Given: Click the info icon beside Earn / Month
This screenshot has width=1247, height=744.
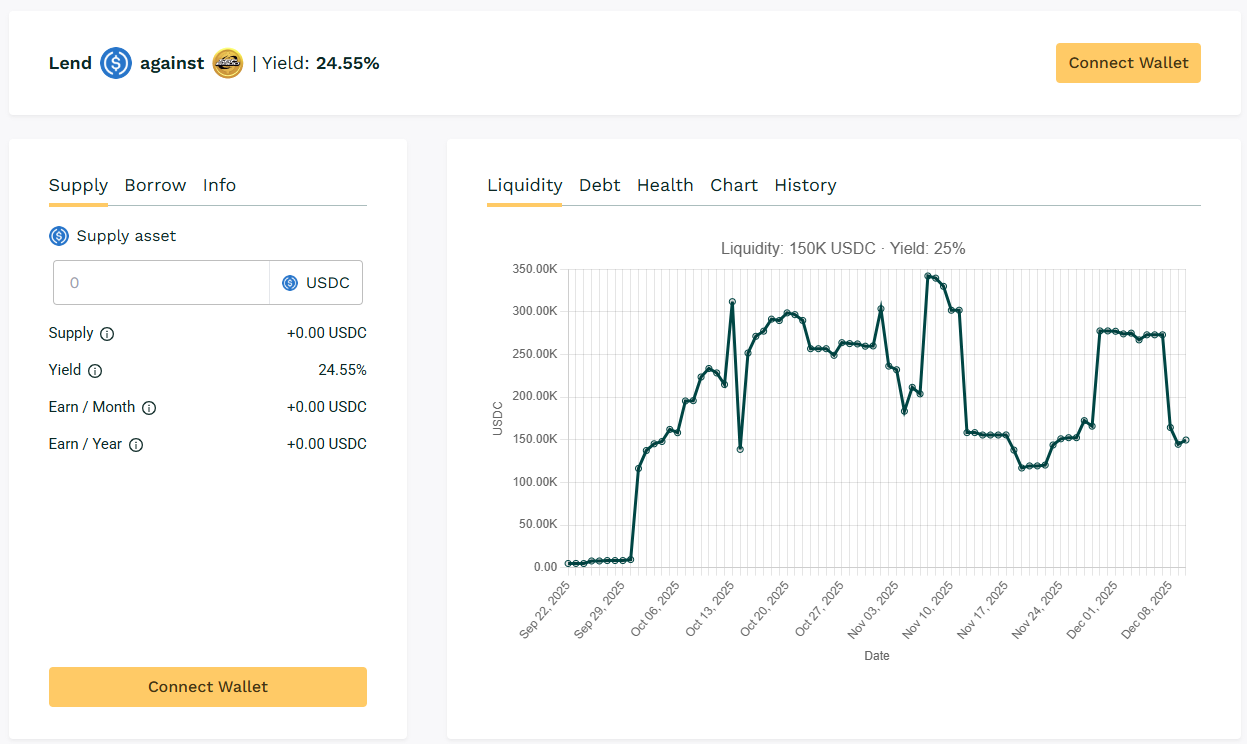Looking at the screenshot, I should (x=149, y=408).
